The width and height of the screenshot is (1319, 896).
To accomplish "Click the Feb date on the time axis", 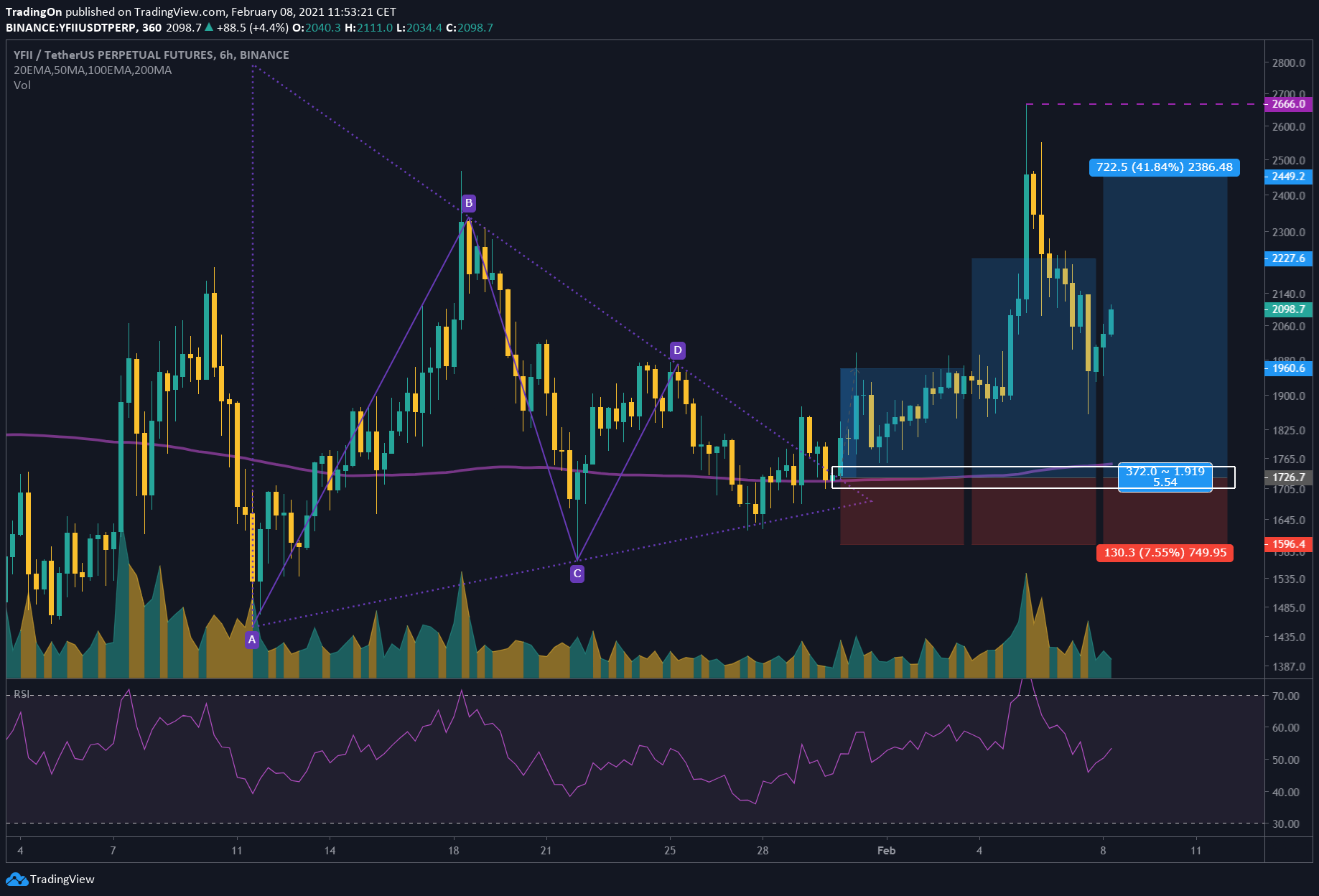I will 886,851.
